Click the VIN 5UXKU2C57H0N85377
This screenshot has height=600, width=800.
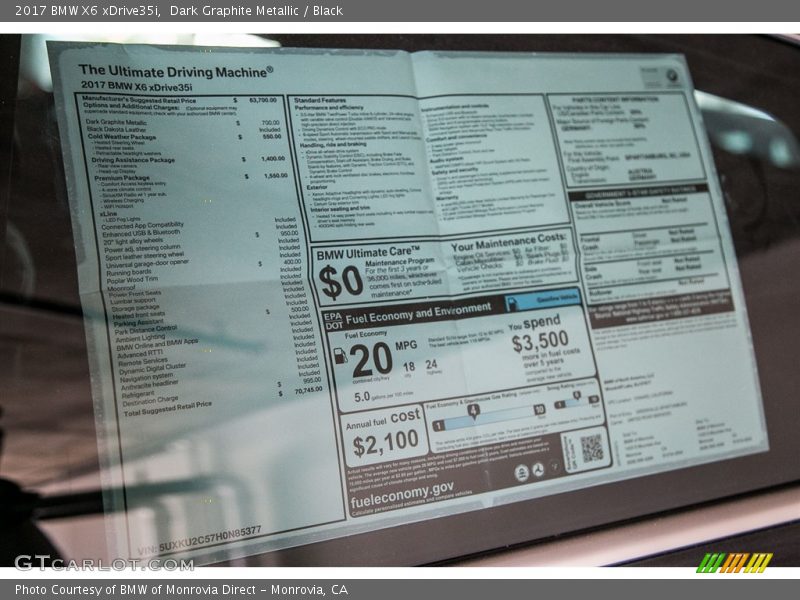pyautogui.click(x=210, y=539)
